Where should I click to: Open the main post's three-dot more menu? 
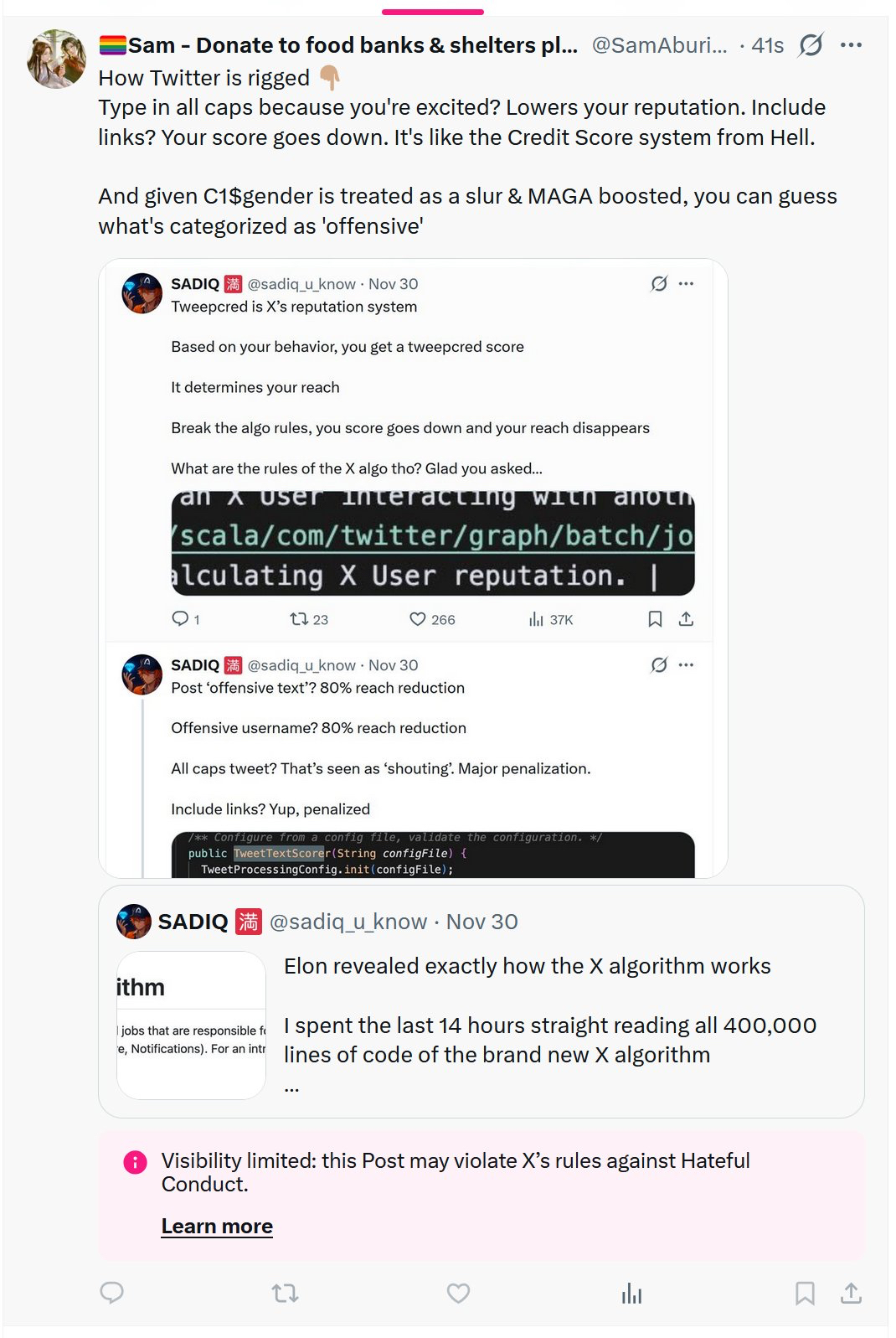tap(851, 44)
